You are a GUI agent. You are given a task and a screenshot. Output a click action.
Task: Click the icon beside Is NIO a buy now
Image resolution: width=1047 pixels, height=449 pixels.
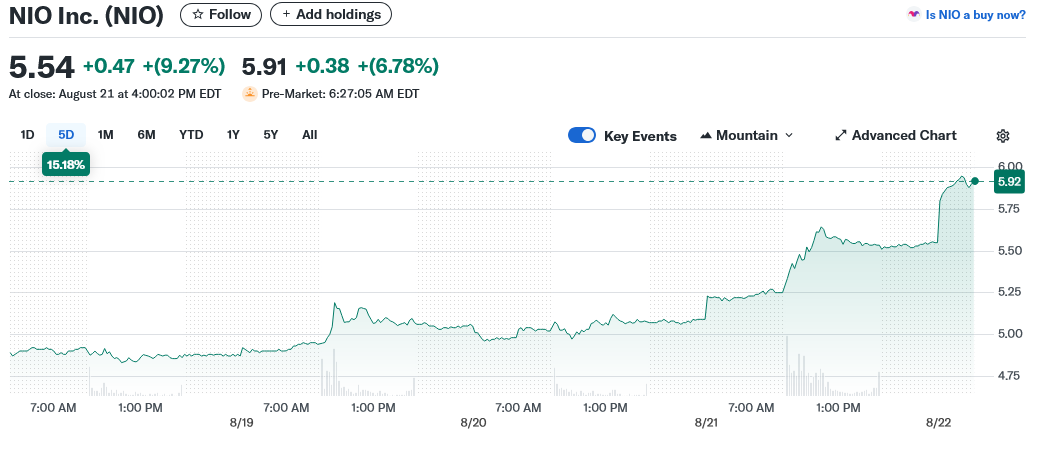click(x=913, y=14)
